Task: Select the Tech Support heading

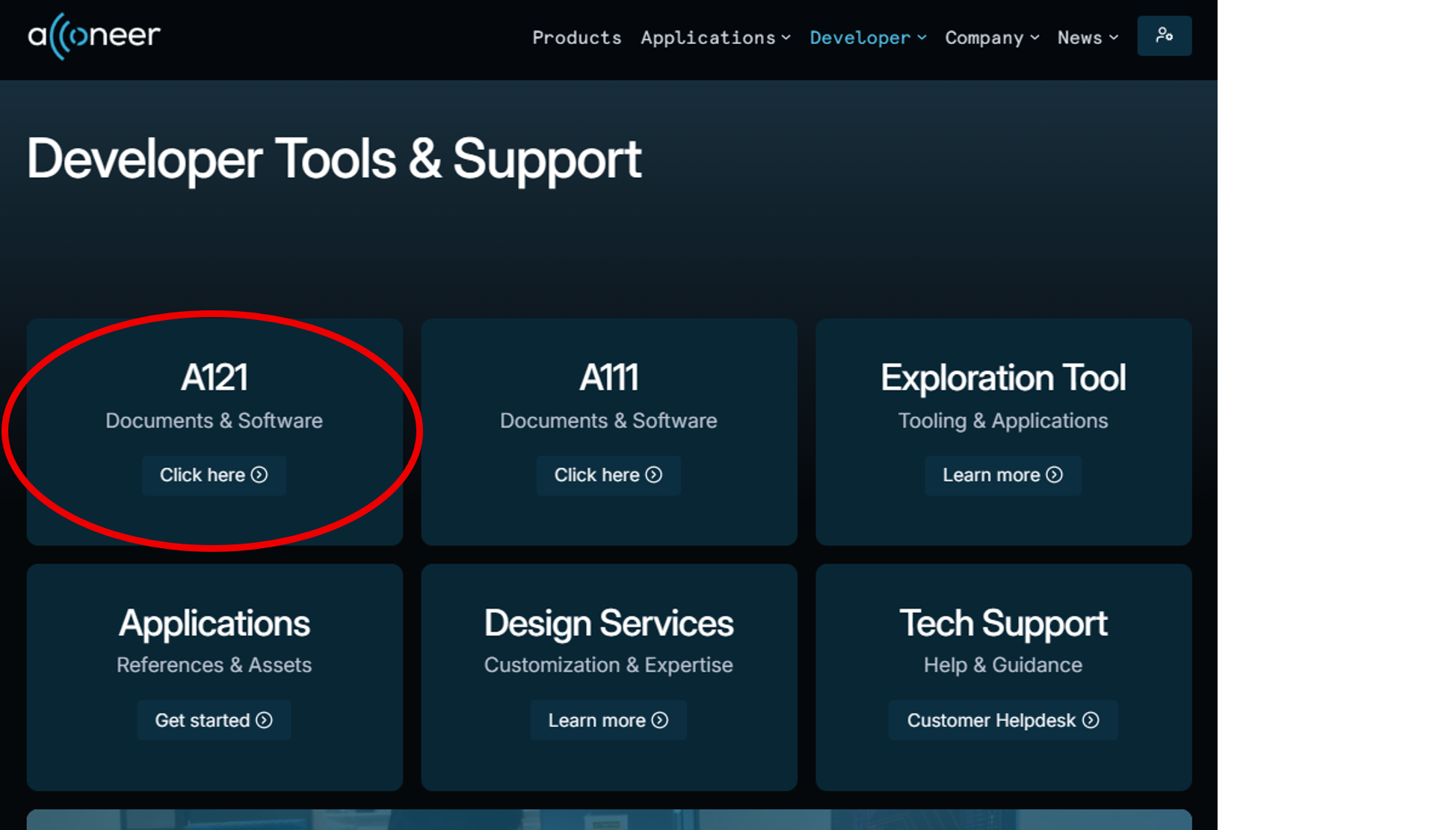Action: pos(1002,624)
